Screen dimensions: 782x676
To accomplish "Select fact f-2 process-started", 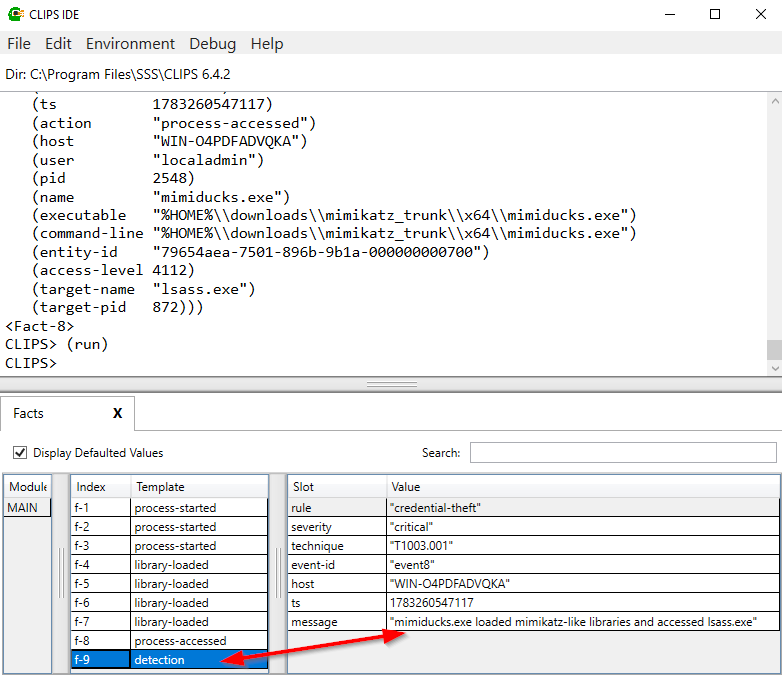I will pyautogui.click(x=170, y=526).
